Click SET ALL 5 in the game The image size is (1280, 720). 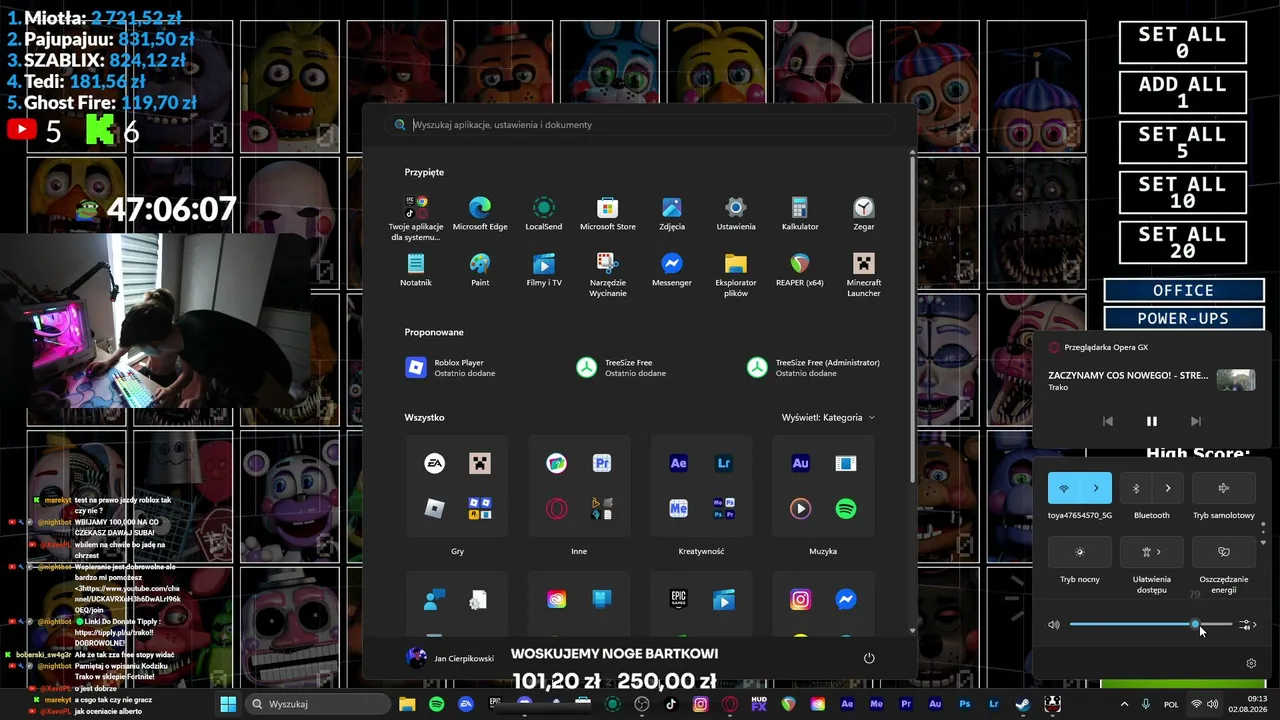(x=1182, y=142)
